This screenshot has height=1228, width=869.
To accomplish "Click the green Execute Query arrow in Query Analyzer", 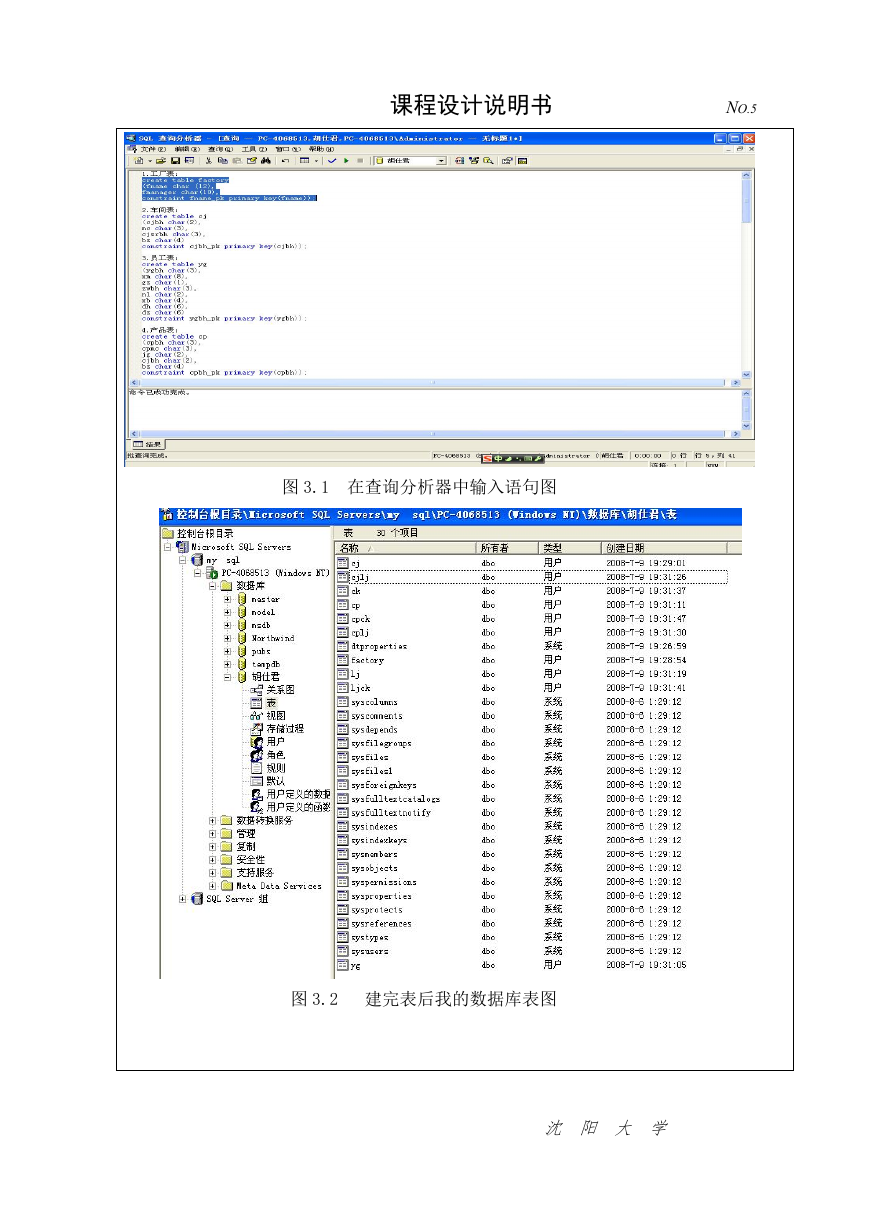I will pos(346,160).
